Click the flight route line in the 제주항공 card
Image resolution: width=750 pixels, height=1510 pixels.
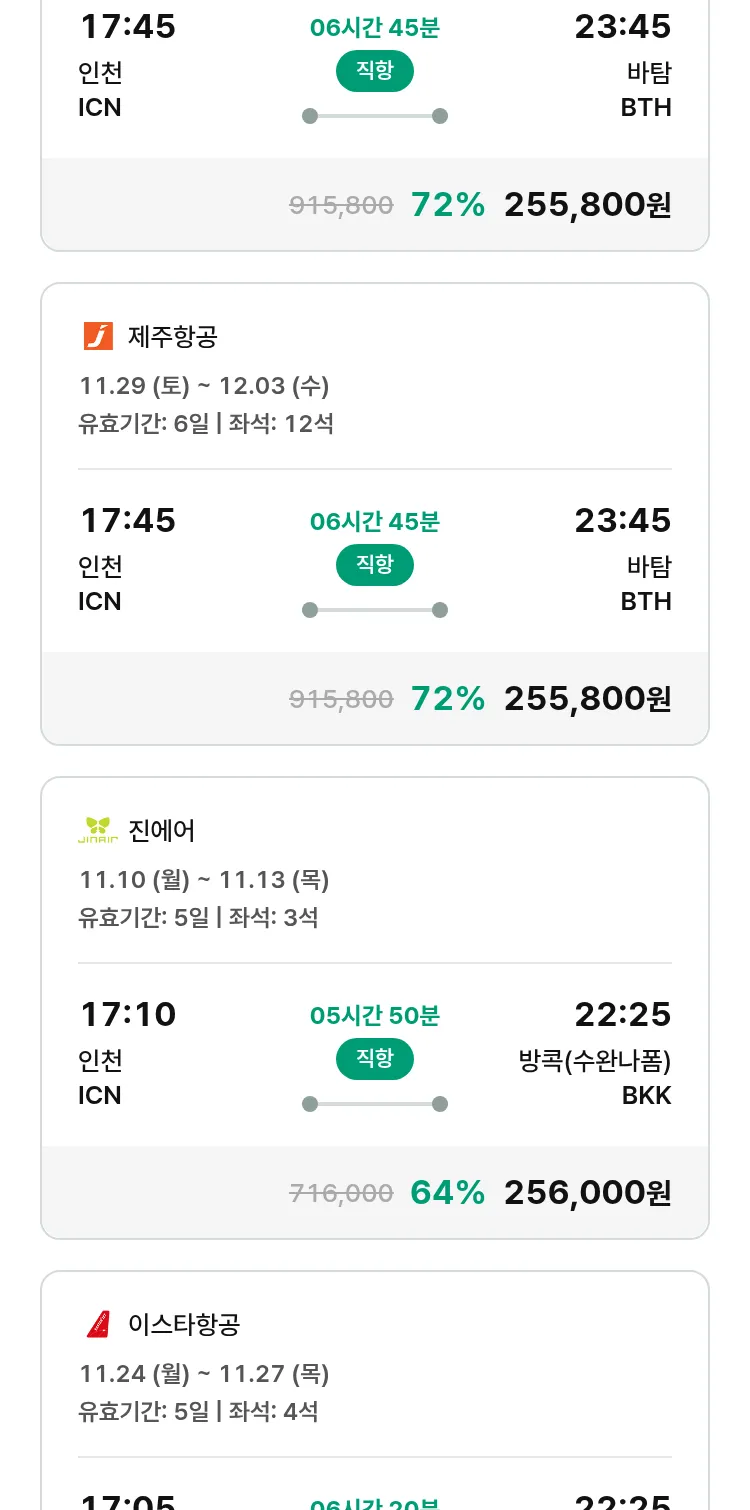click(374, 610)
